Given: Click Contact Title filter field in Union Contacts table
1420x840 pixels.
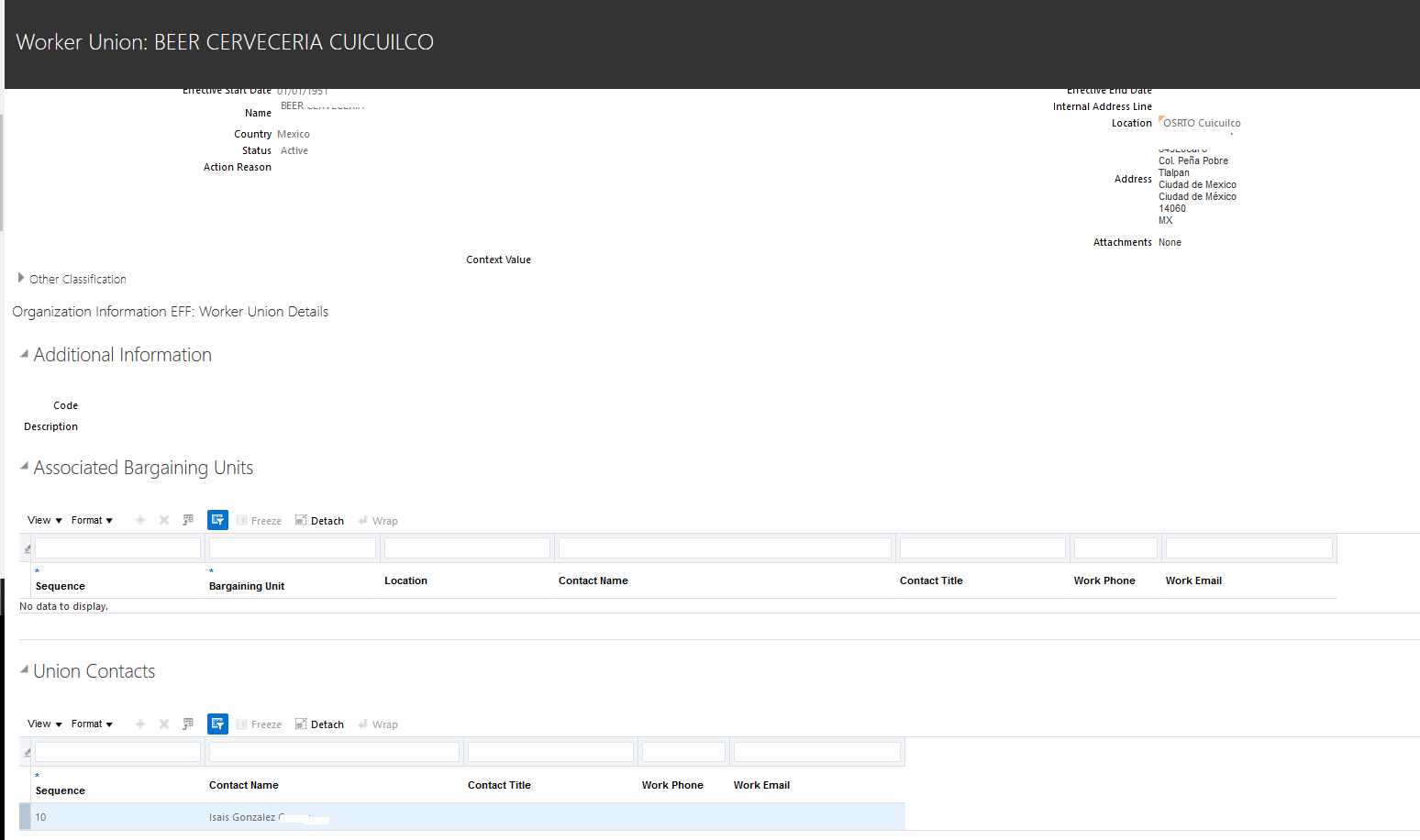Looking at the screenshot, I should 550,752.
